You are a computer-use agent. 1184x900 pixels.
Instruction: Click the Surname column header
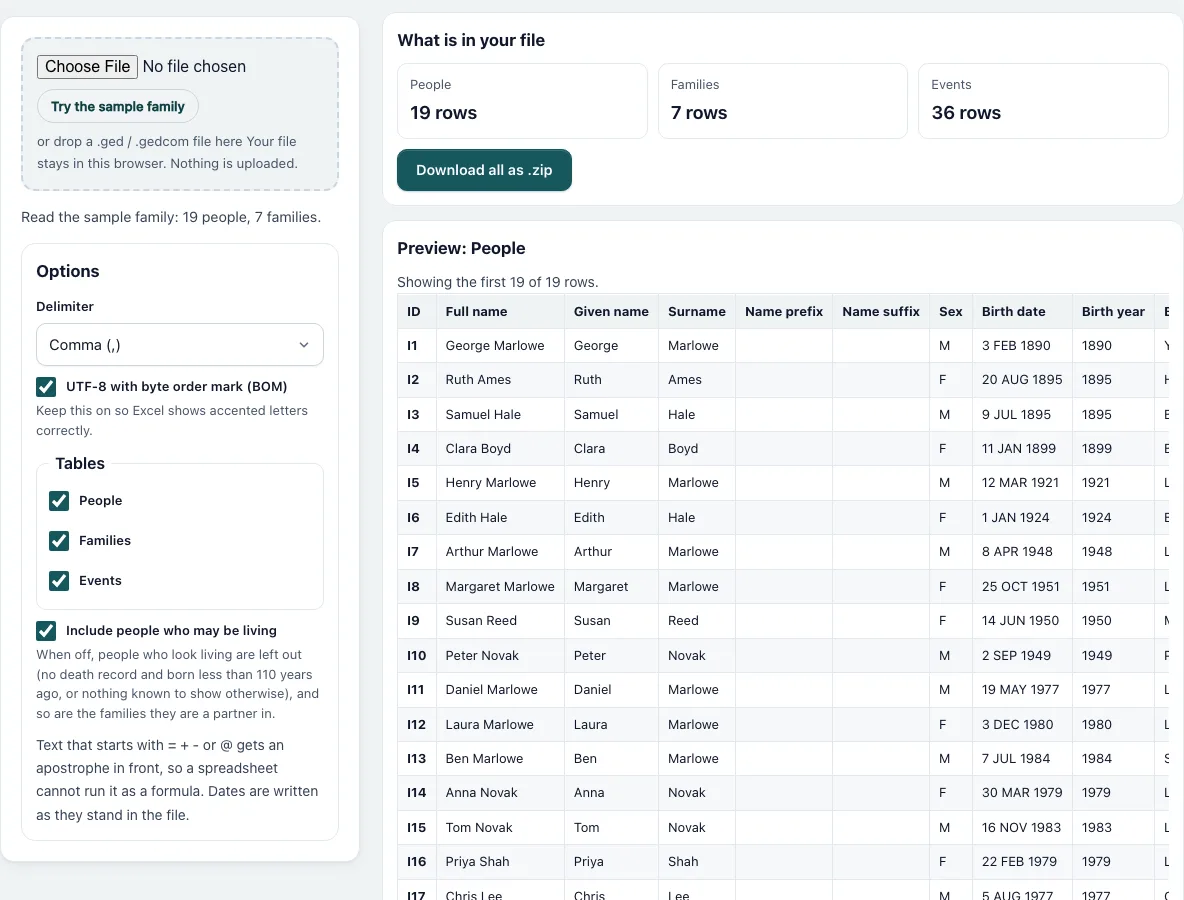(697, 311)
